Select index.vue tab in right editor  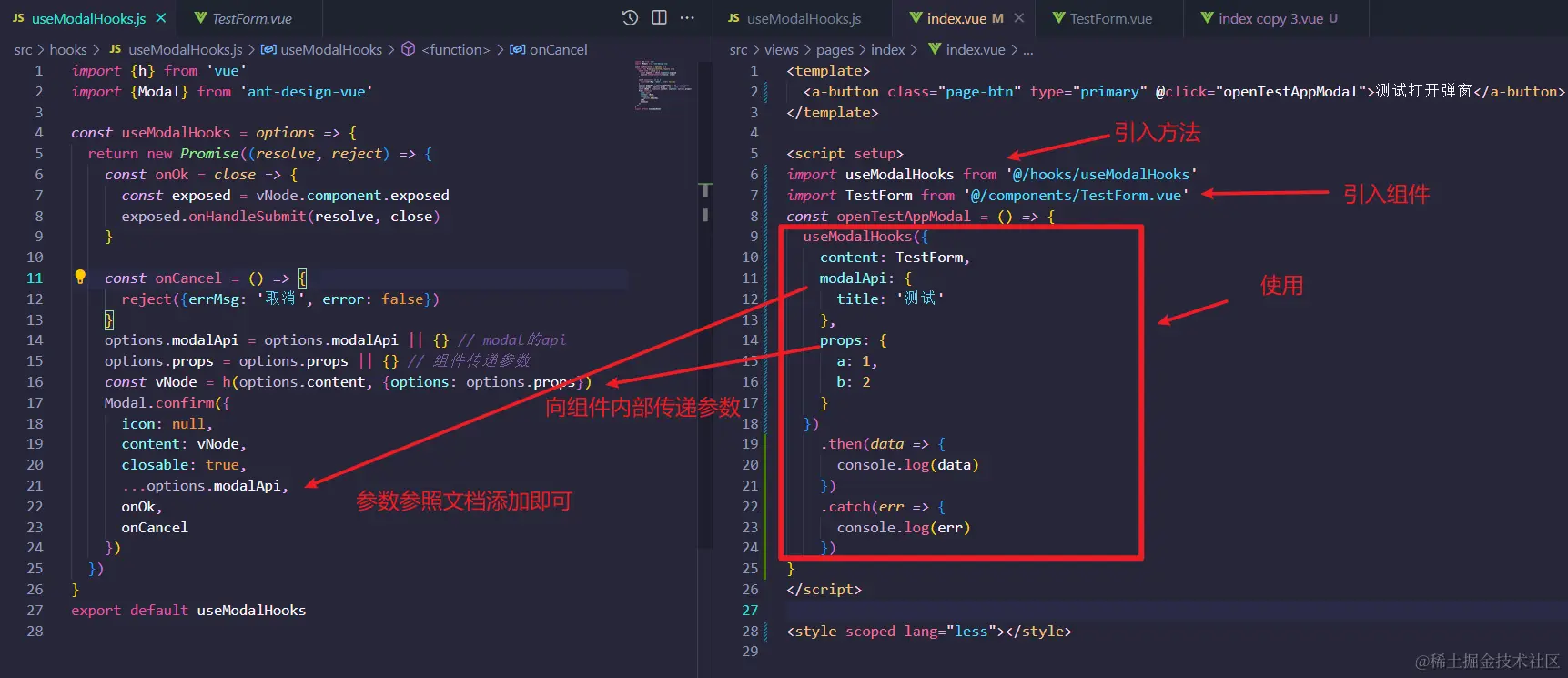[x=956, y=18]
